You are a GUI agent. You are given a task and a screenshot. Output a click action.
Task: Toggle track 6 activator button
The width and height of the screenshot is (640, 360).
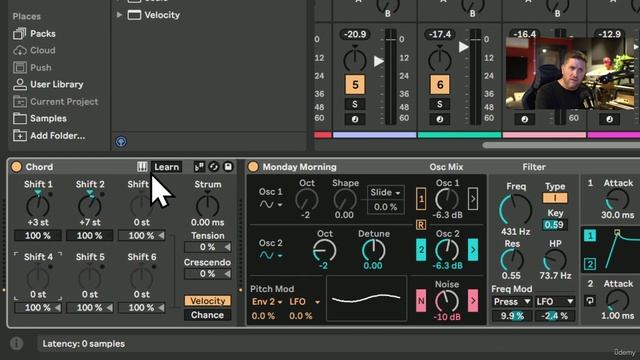click(440, 85)
